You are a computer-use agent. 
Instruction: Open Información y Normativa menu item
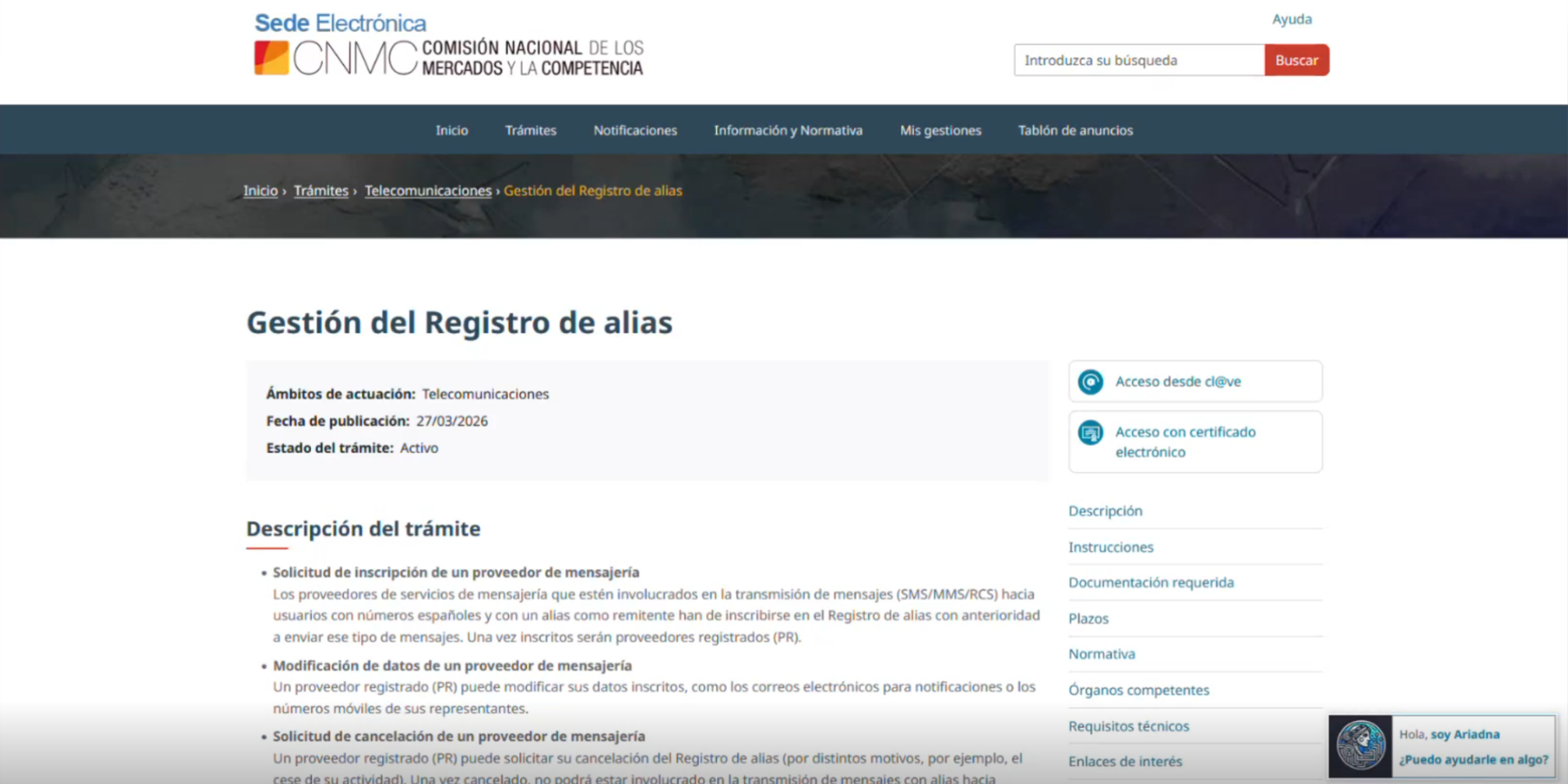(788, 130)
